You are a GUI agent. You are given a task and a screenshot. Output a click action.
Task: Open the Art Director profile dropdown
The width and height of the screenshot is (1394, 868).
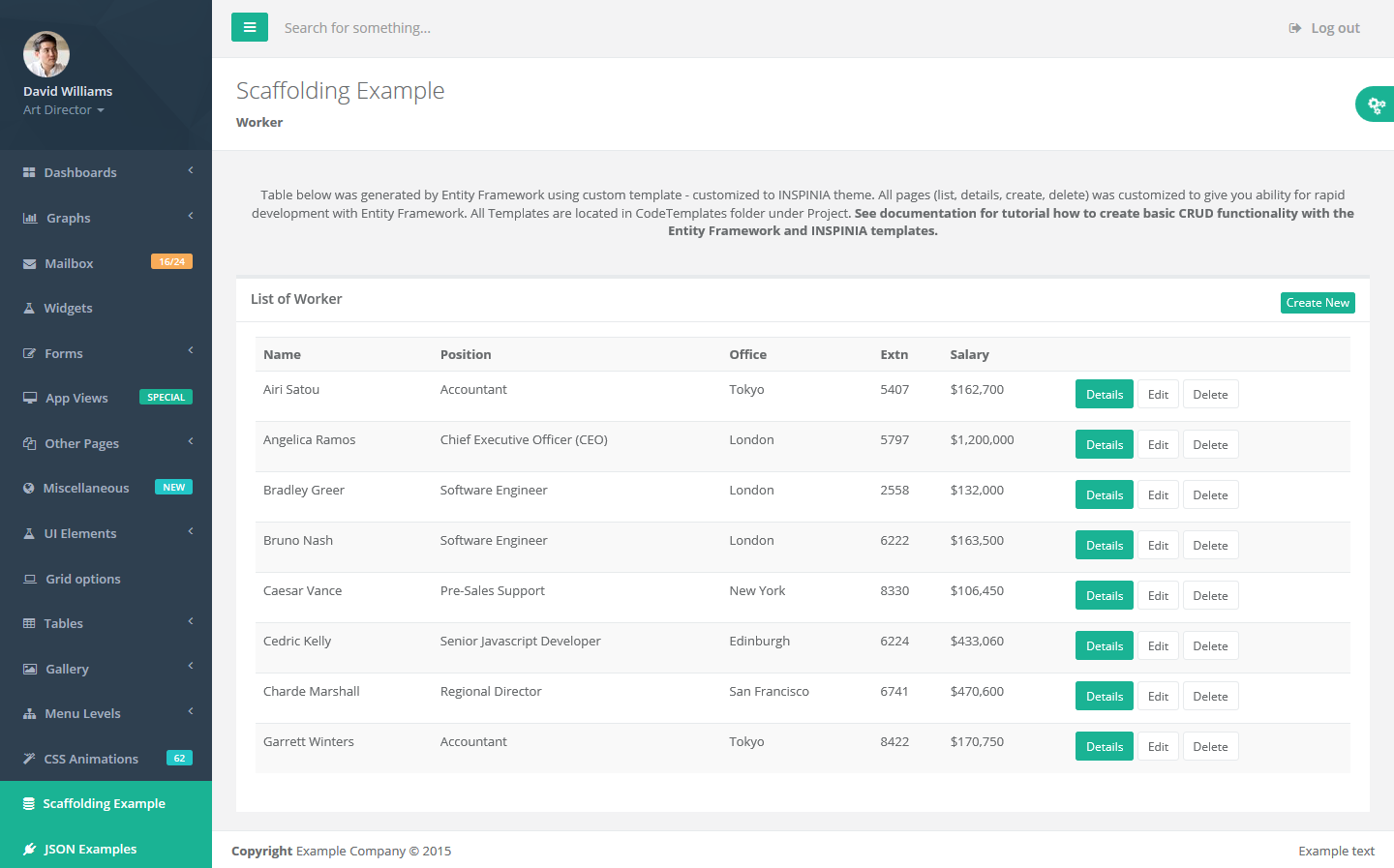tap(64, 110)
